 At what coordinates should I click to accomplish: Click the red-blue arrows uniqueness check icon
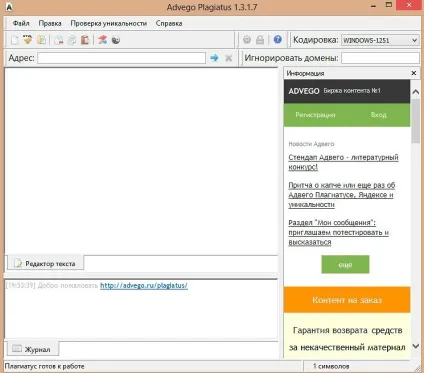coord(102,40)
